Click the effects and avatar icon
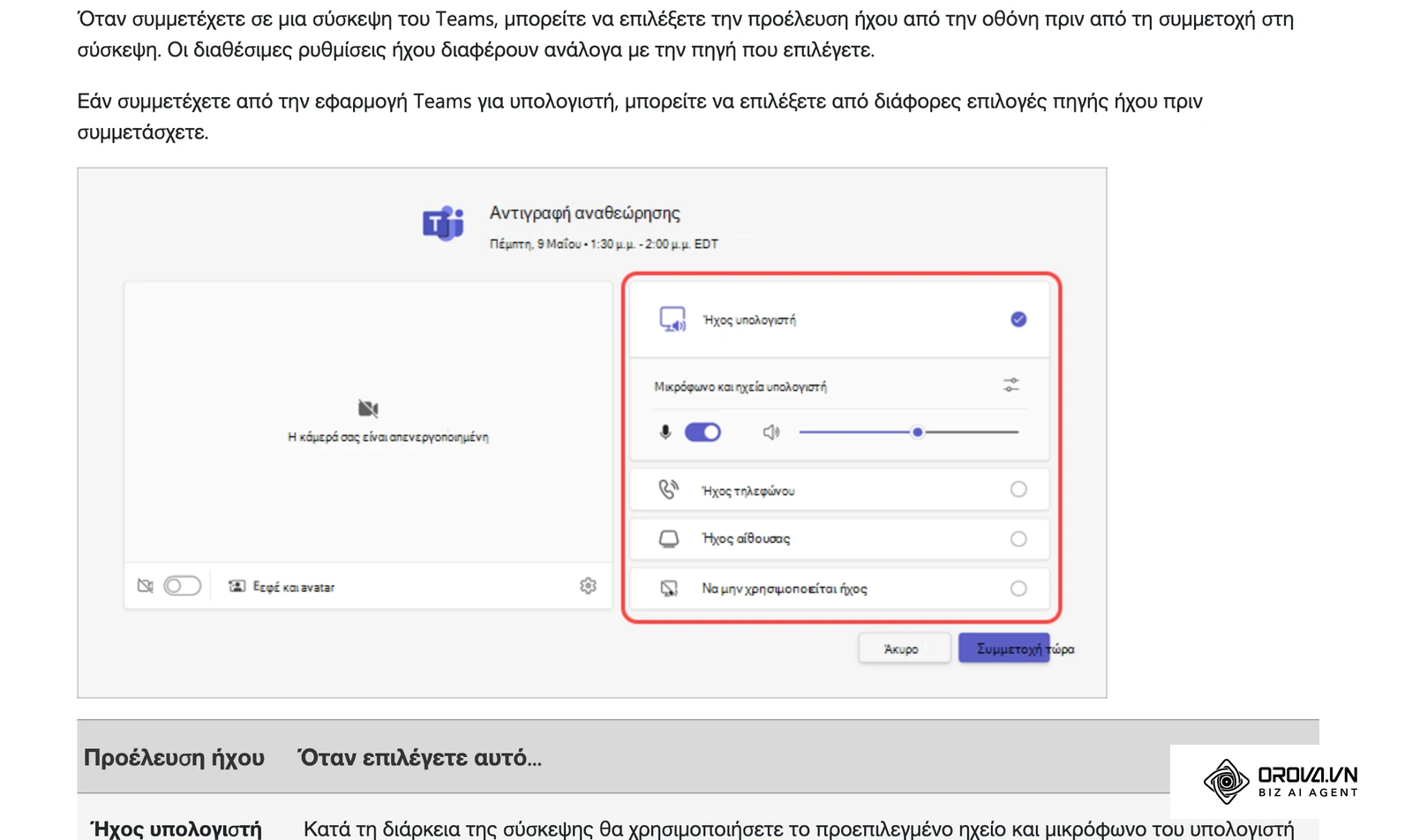1412x840 pixels. (237, 586)
